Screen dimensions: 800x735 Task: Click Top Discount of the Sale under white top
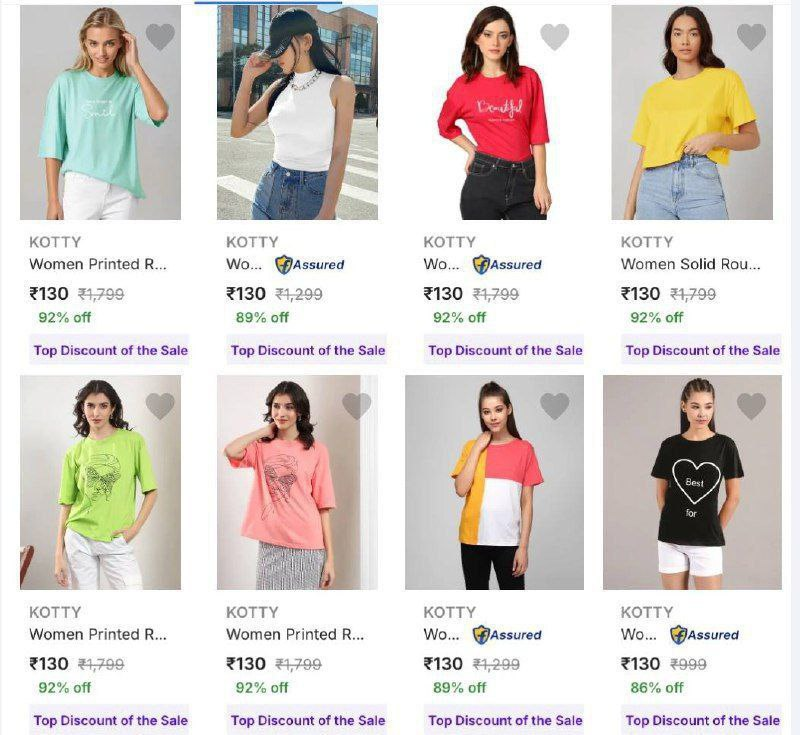click(308, 350)
